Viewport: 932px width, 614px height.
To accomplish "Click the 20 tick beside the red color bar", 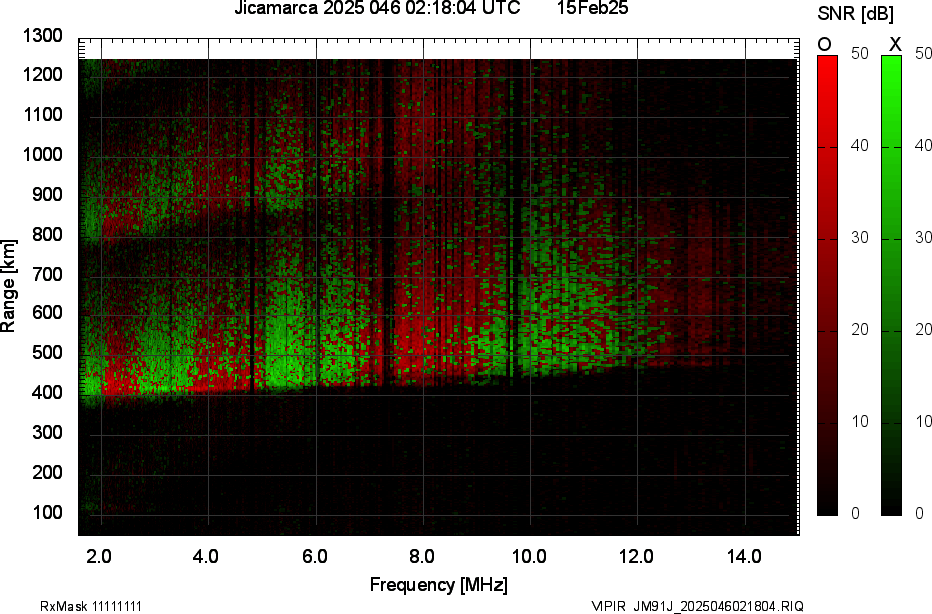I will 859,329.
